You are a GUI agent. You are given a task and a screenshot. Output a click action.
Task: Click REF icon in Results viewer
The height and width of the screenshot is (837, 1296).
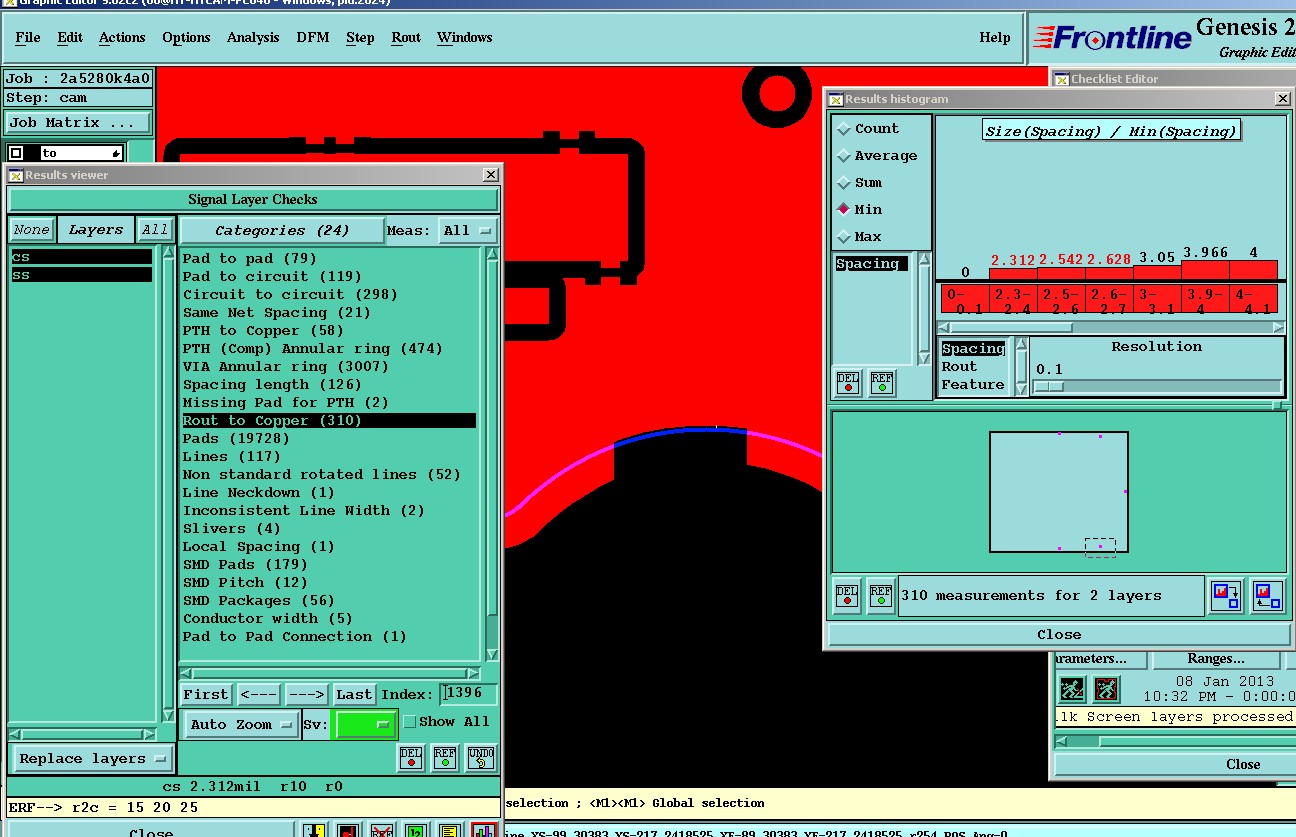[445, 758]
